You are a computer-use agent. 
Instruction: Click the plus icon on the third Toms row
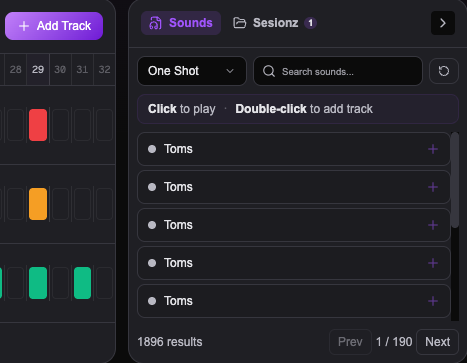pyautogui.click(x=433, y=225)
